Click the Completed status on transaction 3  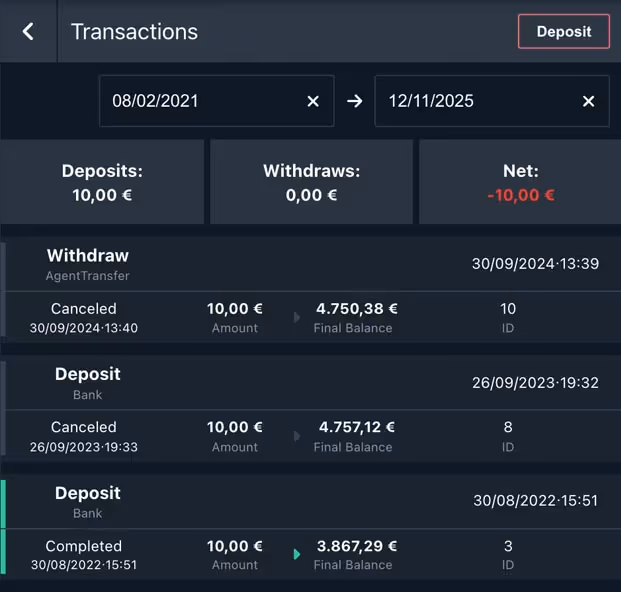coord(84,546)
